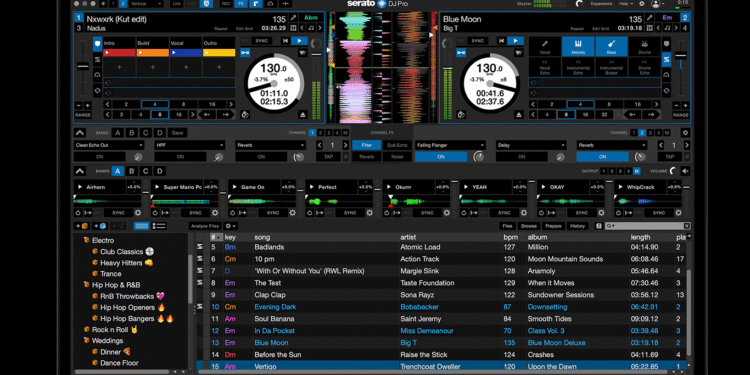Click beat jump backward arrow on Blue Moon deck
The width and height of the screenshot is (750, 375).
click(x=632, y=115)
